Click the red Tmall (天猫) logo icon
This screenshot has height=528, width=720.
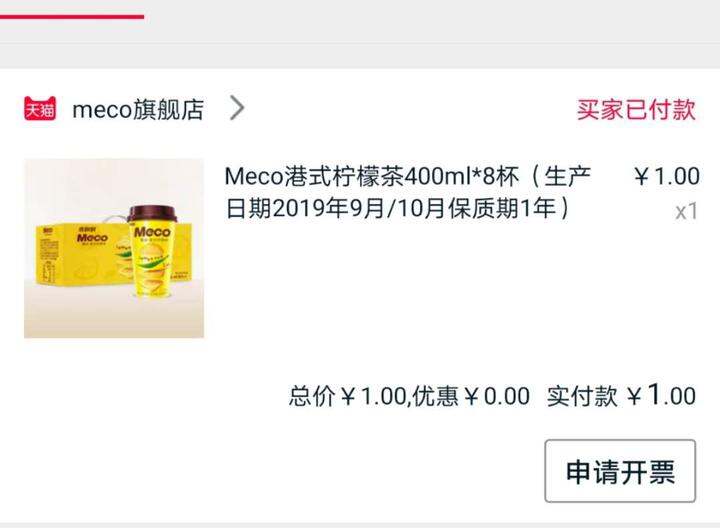[x=40, y=108]
